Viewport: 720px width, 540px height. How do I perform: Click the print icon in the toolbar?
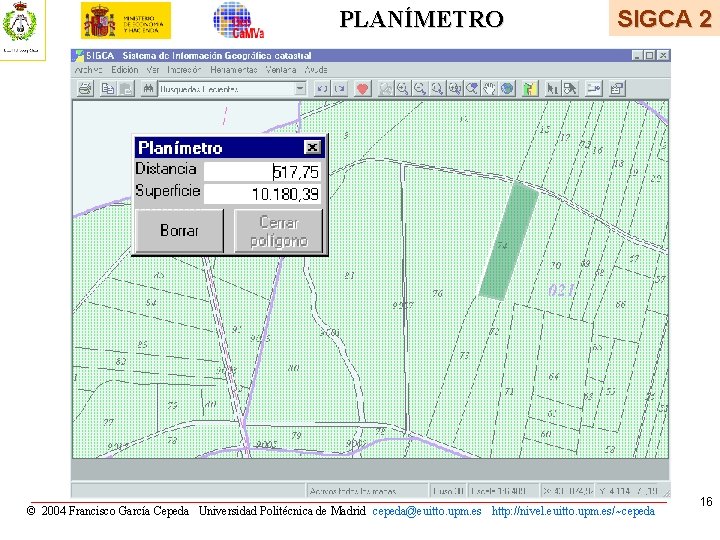85,89
